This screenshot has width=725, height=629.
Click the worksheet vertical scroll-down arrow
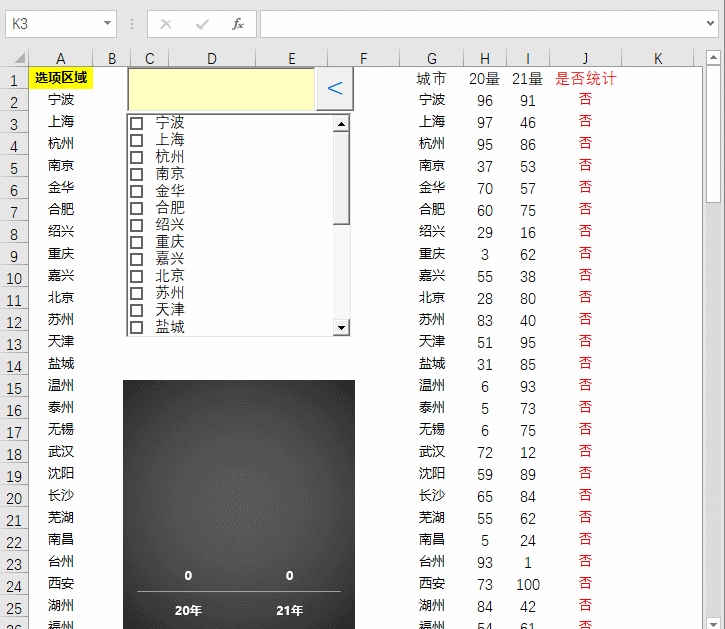click(x=713, y=623)
